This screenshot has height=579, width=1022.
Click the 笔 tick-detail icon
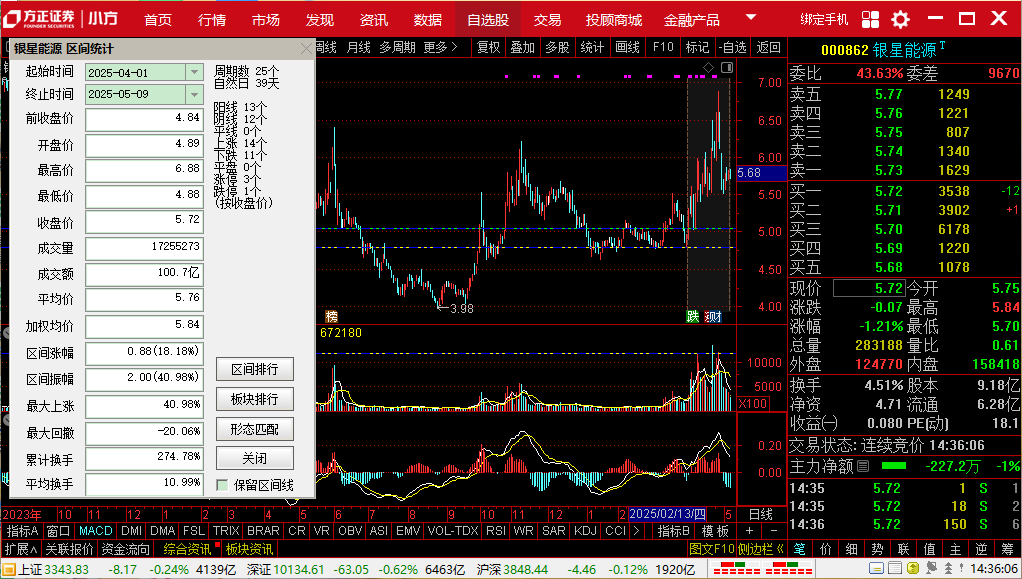[800, 549]
